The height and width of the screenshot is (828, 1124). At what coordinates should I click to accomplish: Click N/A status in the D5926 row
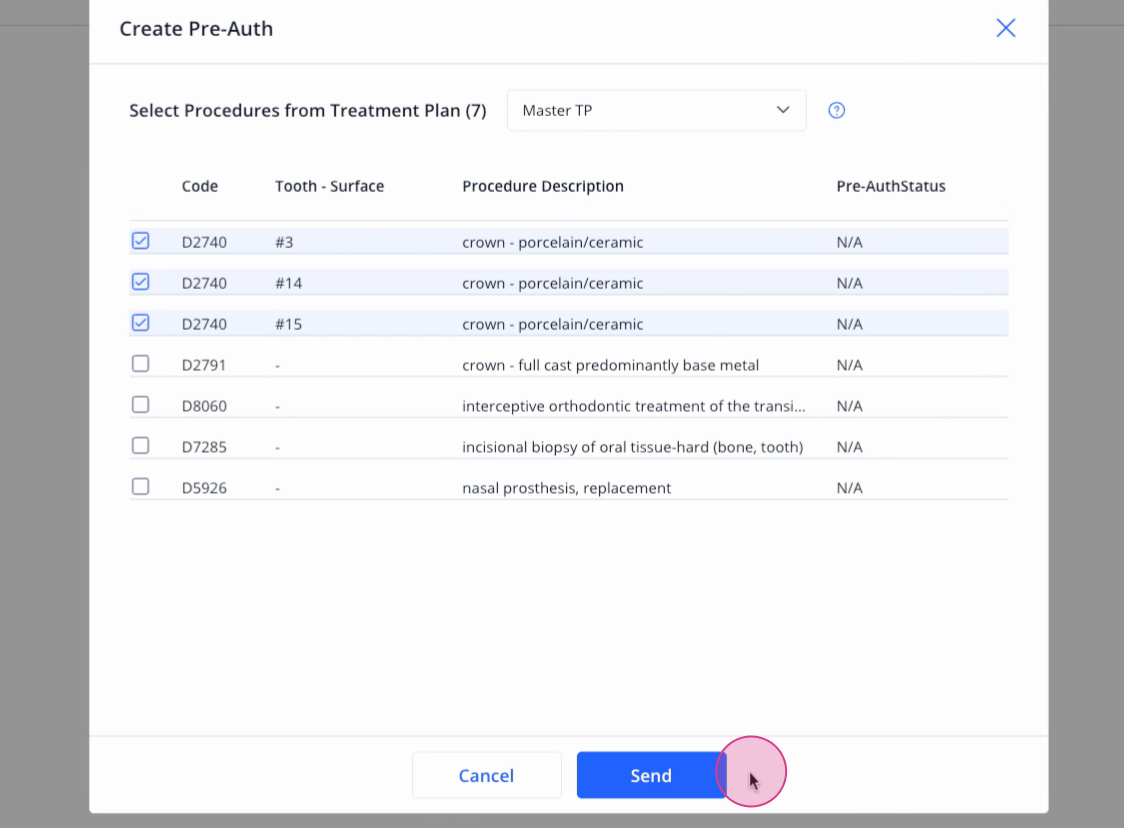pyautogui.click(x=849, y=487)
